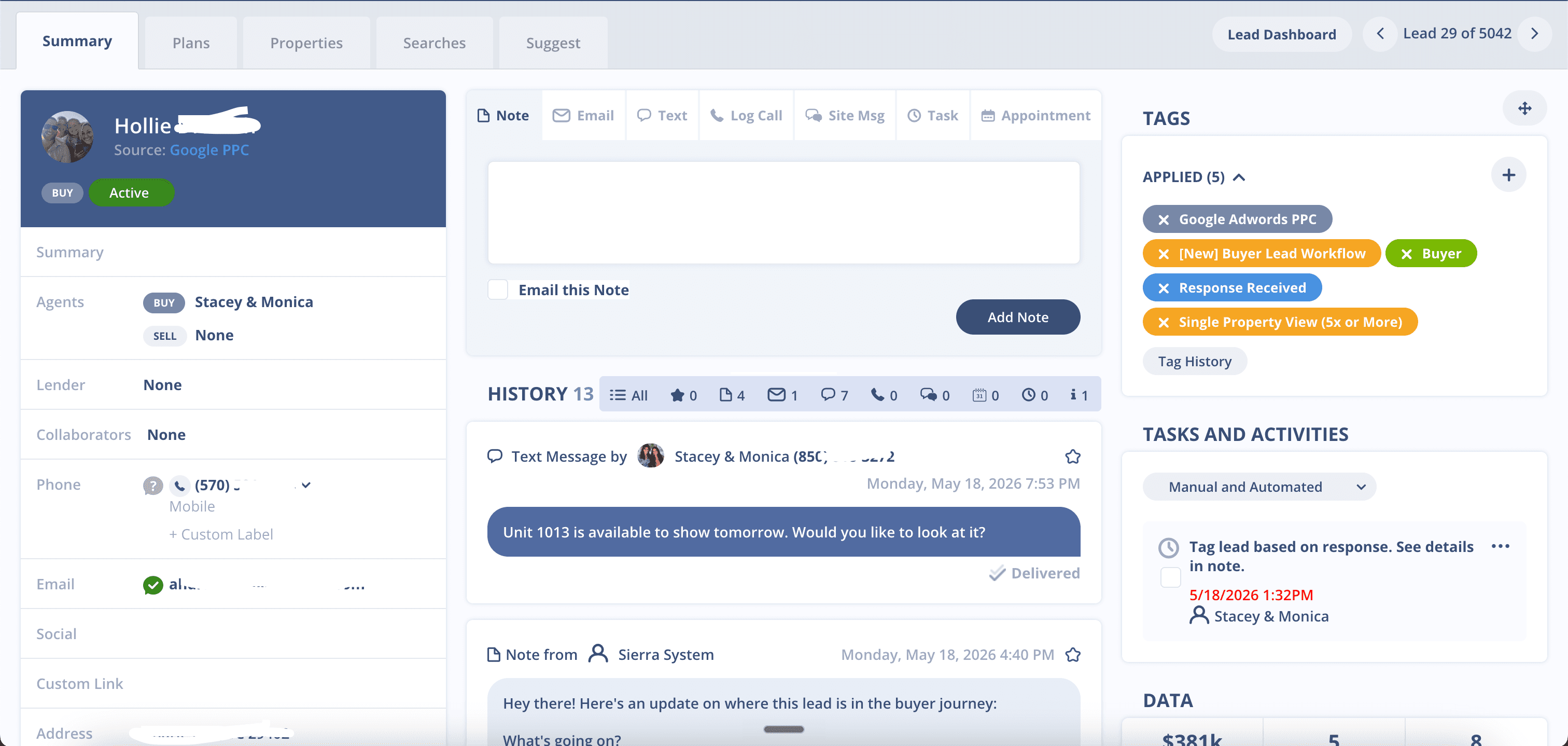The image size is (1568, 746).
Task: Remove the [New] Buyer Lead Workflow tag
Action: tap(1163, 254)
